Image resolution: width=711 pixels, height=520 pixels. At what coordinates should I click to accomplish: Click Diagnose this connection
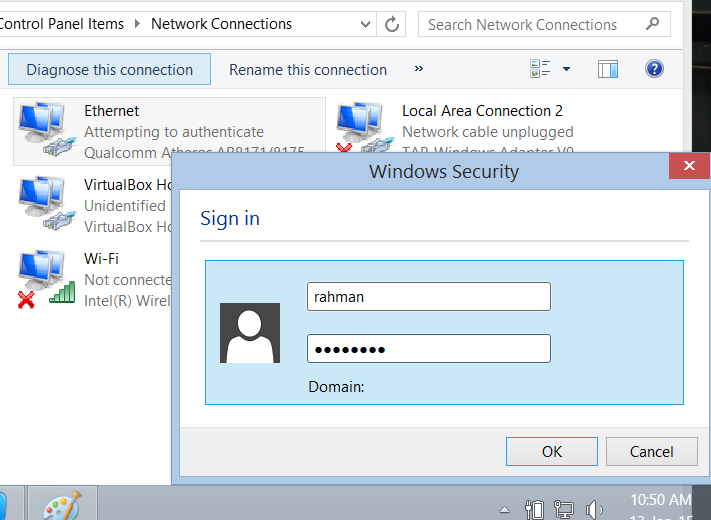pos(109,70)
